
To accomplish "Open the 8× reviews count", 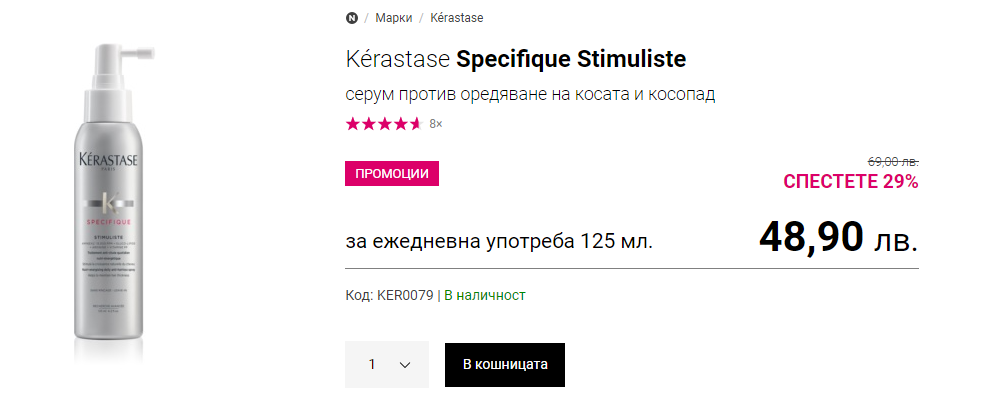I will [x=435, y=124].
